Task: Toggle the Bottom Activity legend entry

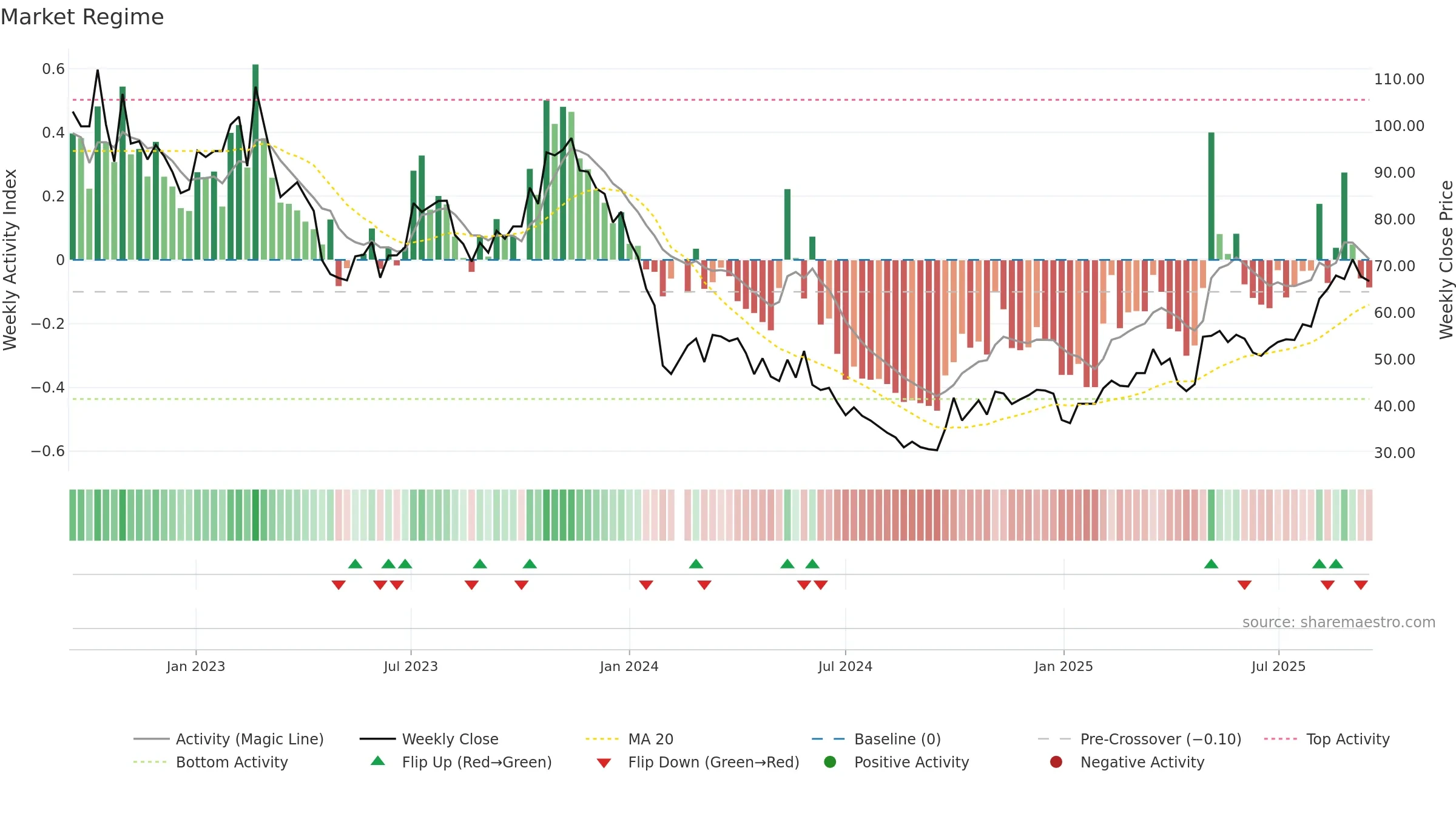Action: [x=211, y=762]
